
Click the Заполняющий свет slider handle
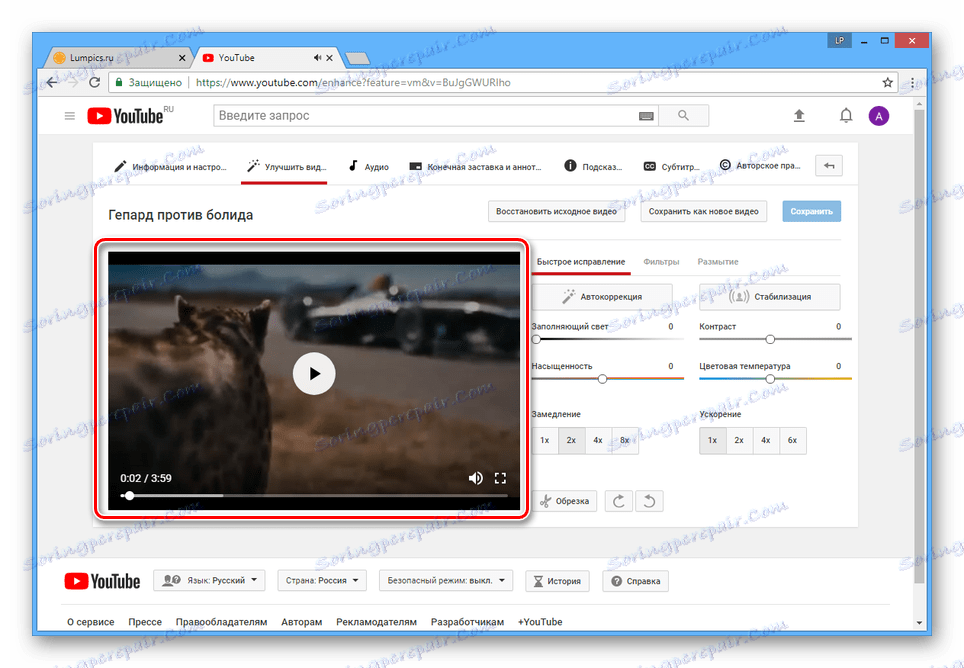536,339
